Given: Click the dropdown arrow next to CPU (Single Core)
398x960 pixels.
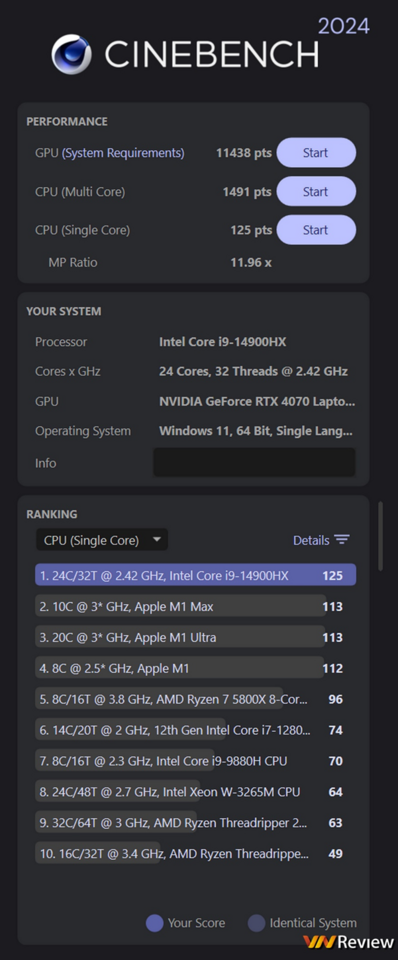Looking at the screenshot, I should [x=156, y=540].
